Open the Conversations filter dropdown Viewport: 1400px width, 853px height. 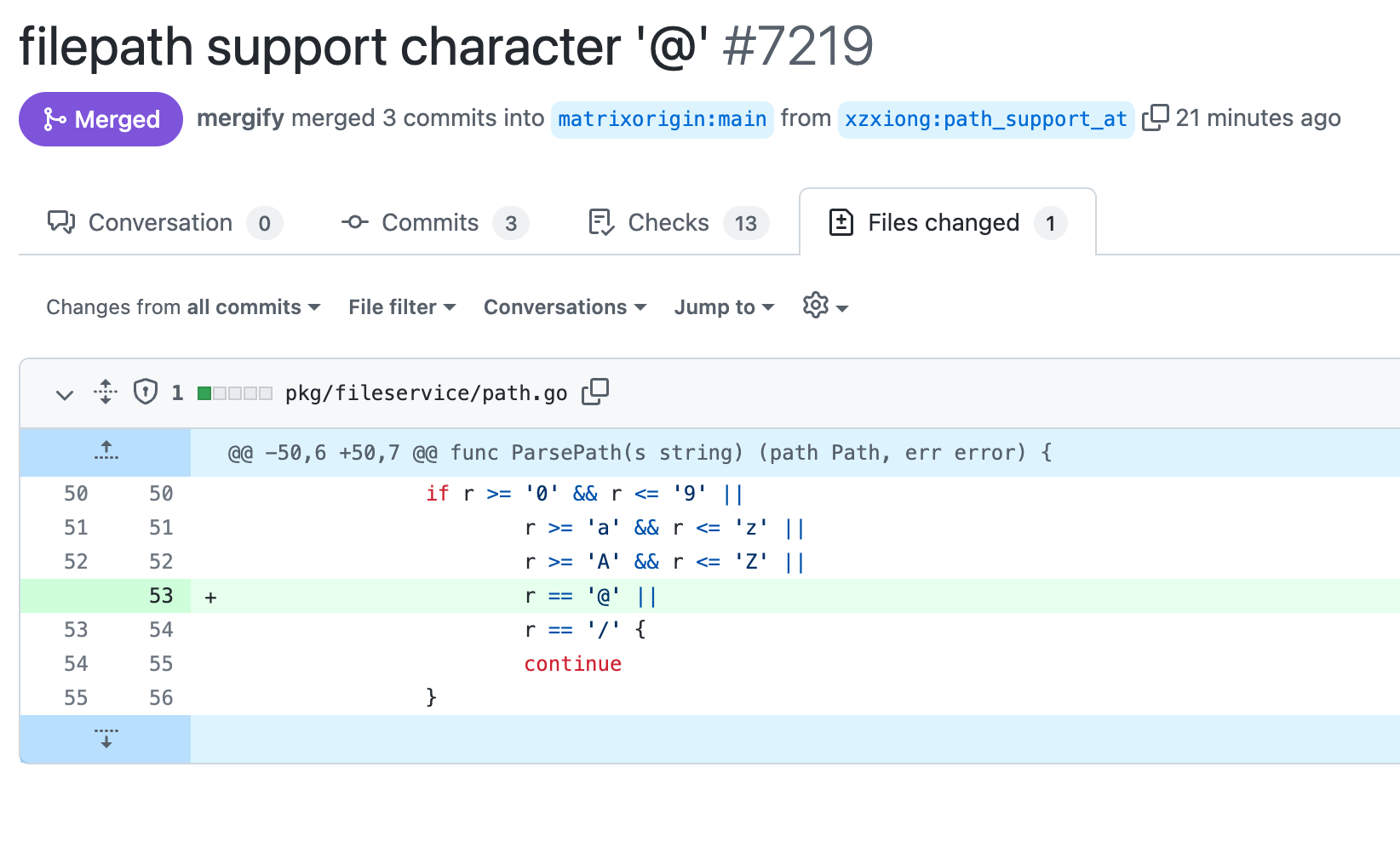pos(564,306)
